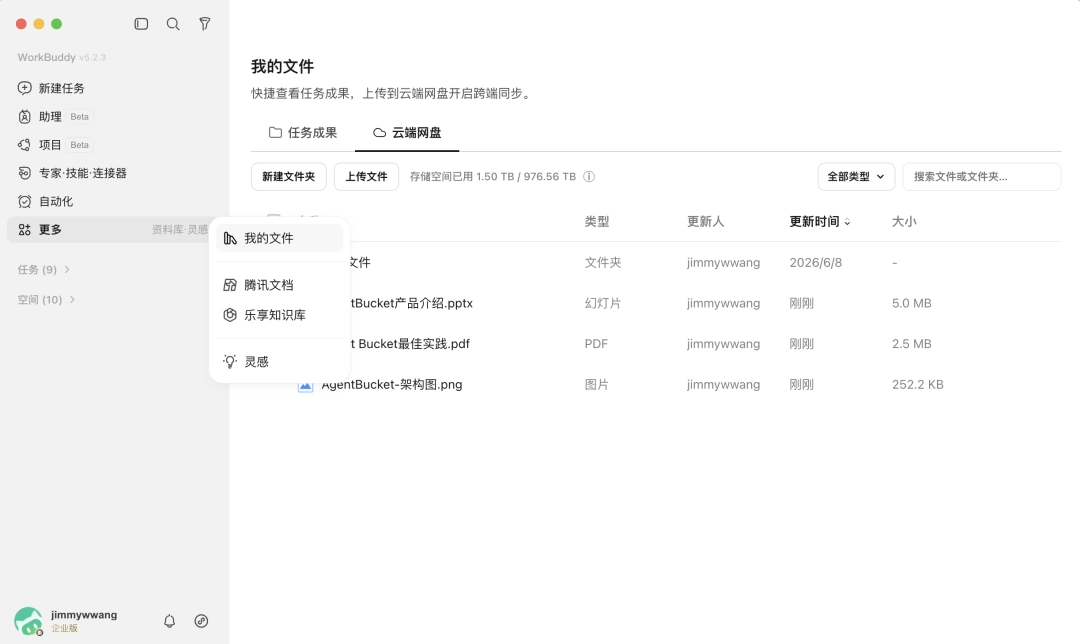Select 我的文件 in the popup menu
This screenshot has width=1080, height=644.
click(x=279, y=238)
